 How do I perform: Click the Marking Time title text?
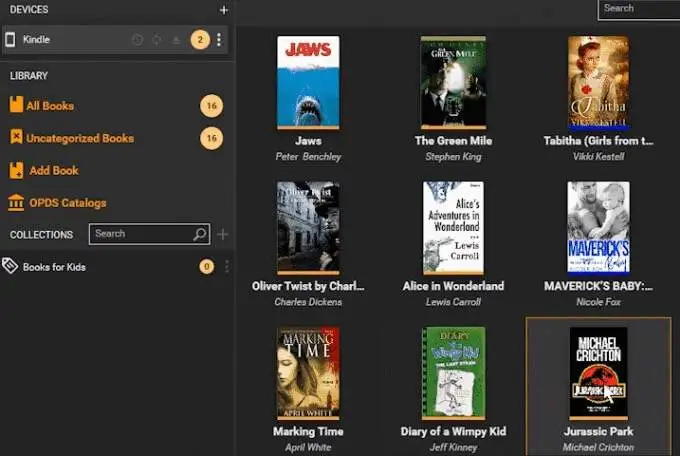click(308, 432)
